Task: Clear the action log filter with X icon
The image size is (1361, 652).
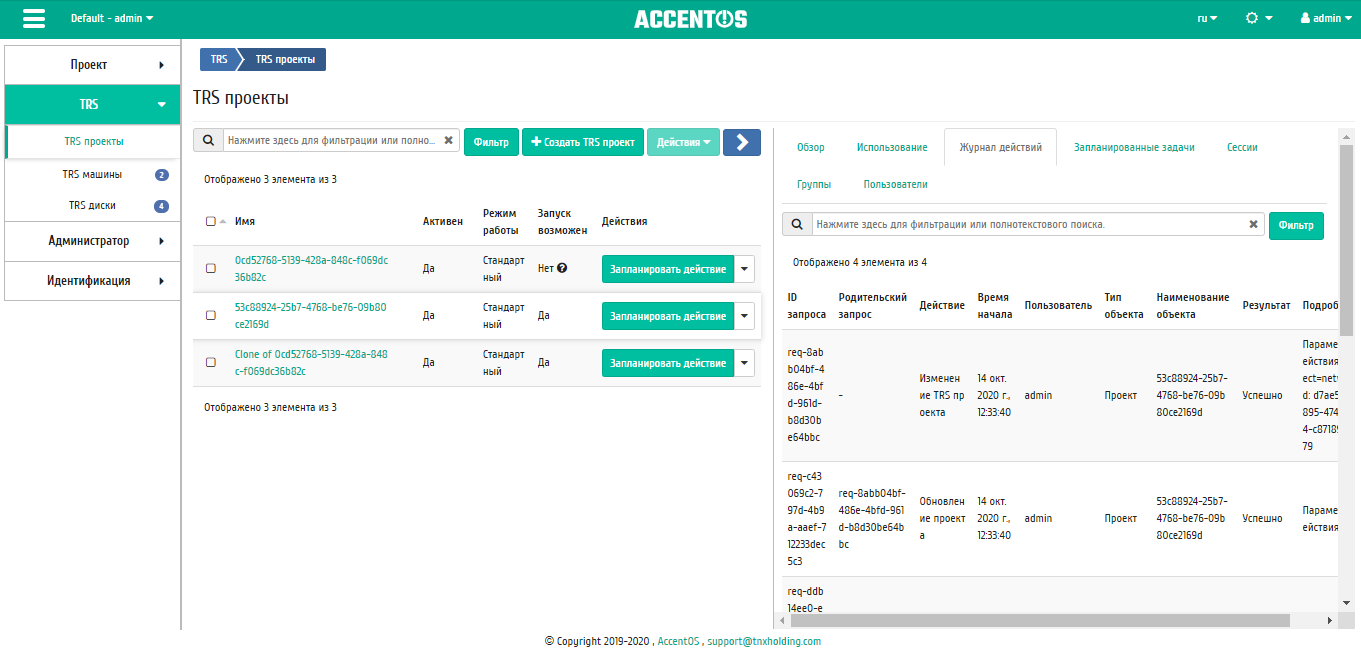Action: pos(1254,225)
